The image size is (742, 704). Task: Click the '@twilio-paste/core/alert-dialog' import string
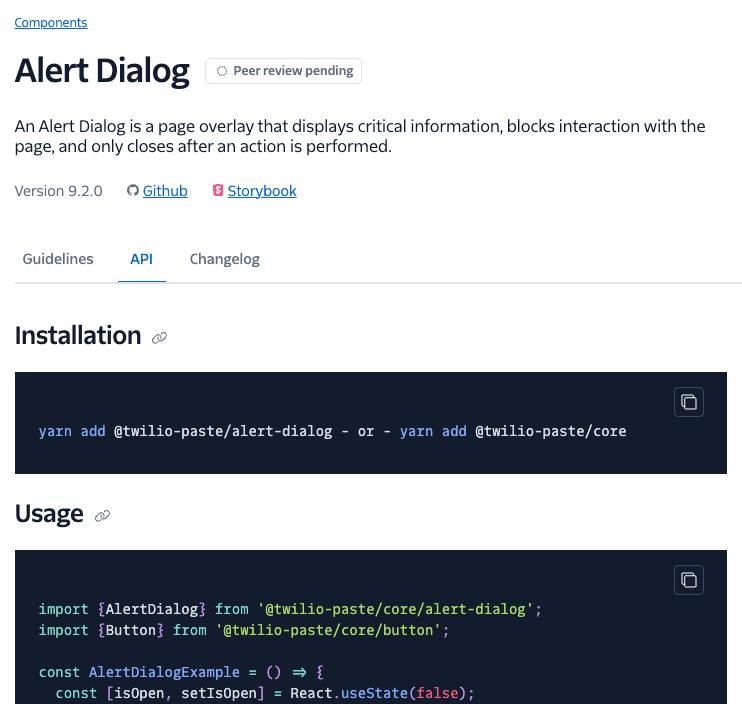[x=396, y=609]
